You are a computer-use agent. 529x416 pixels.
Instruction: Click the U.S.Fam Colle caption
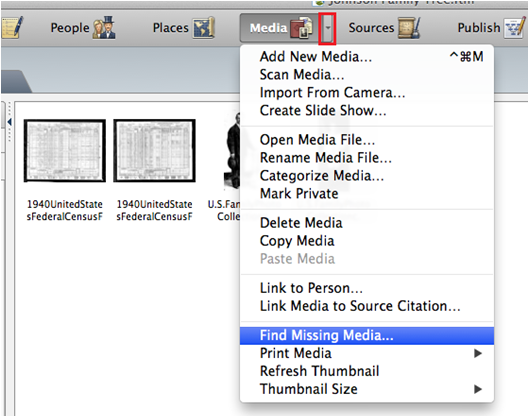tap(224, 210)
